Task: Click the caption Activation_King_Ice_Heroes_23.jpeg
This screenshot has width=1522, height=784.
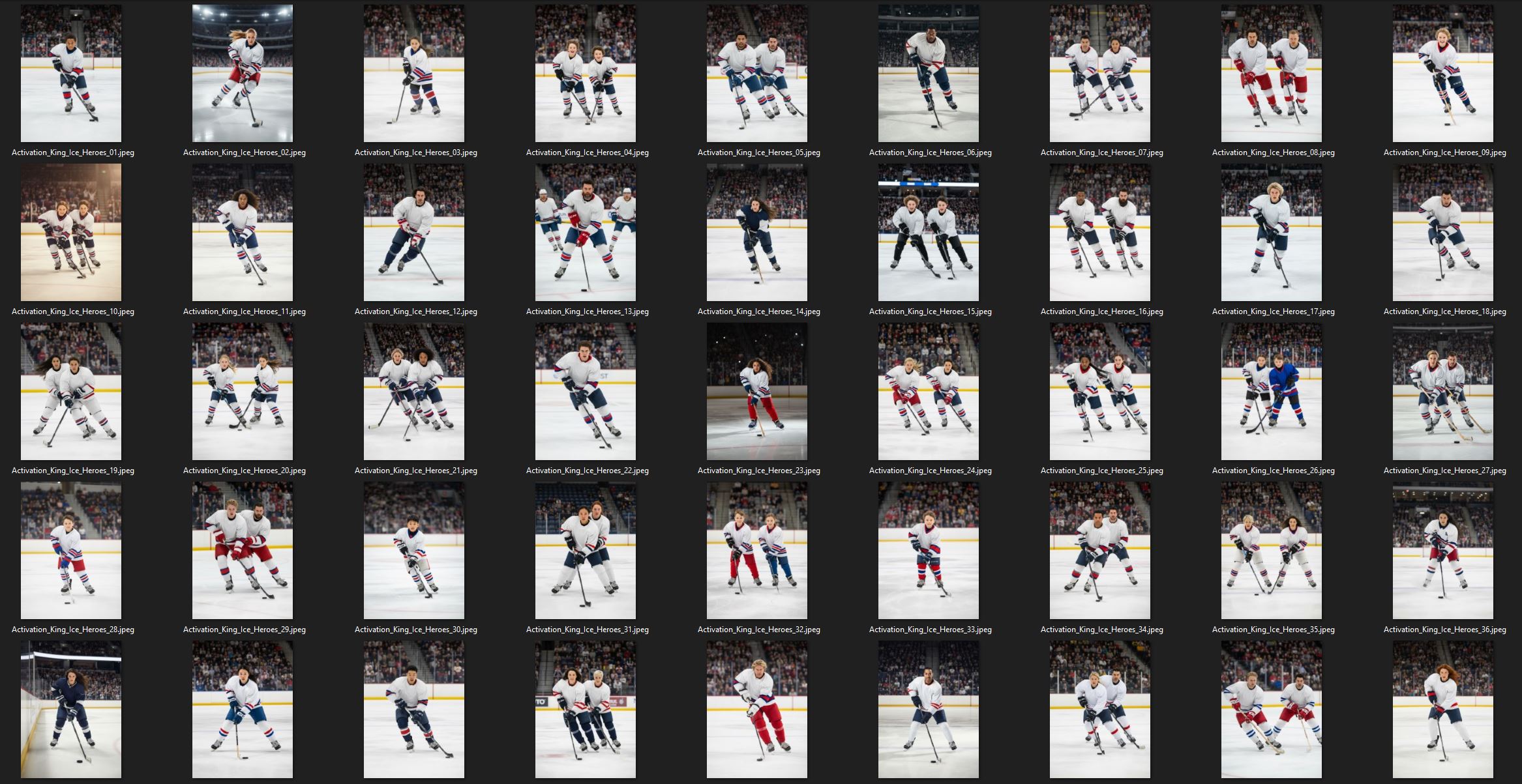Action: pyautogui.click(x=759, y=471)
